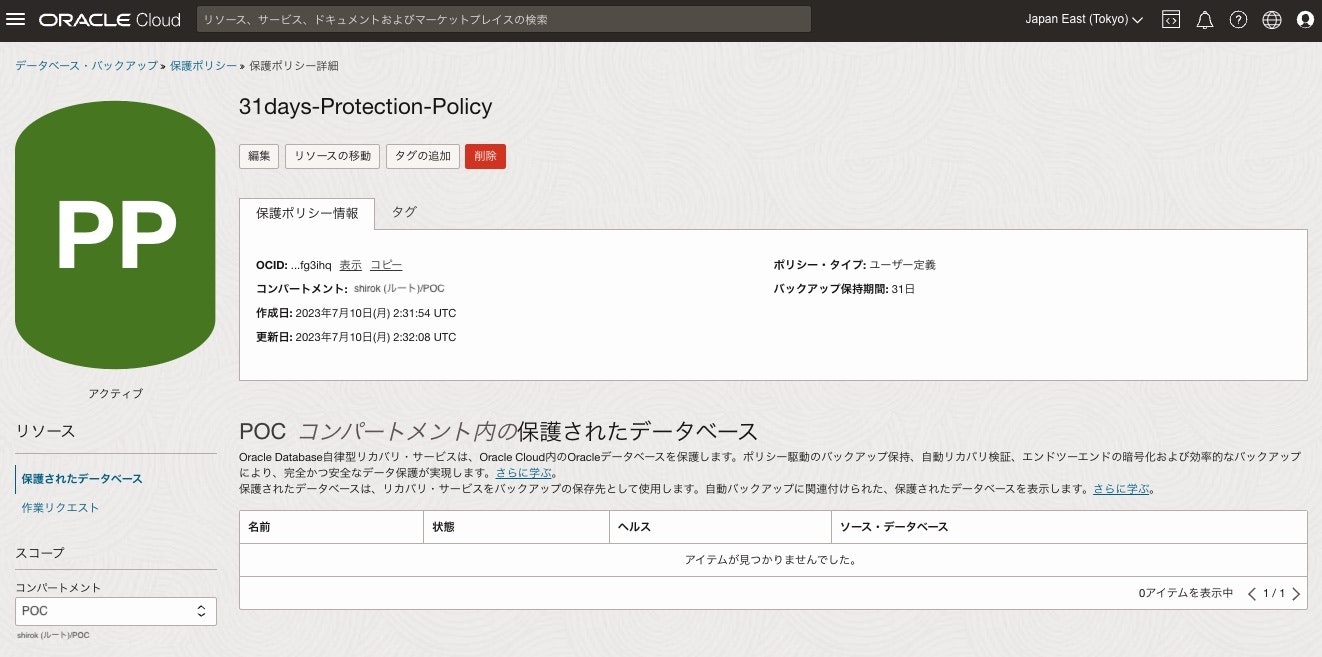Open the help question mark icon
Screen dimensions: 1322x657
(x=1238, y=20)
